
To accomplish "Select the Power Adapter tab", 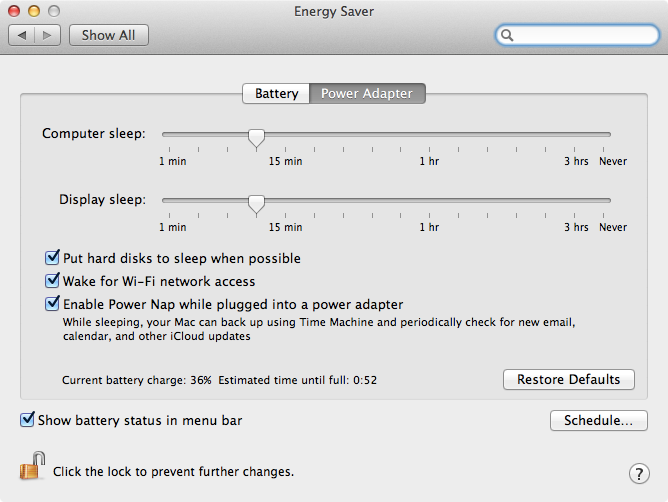I will (367, 93).
